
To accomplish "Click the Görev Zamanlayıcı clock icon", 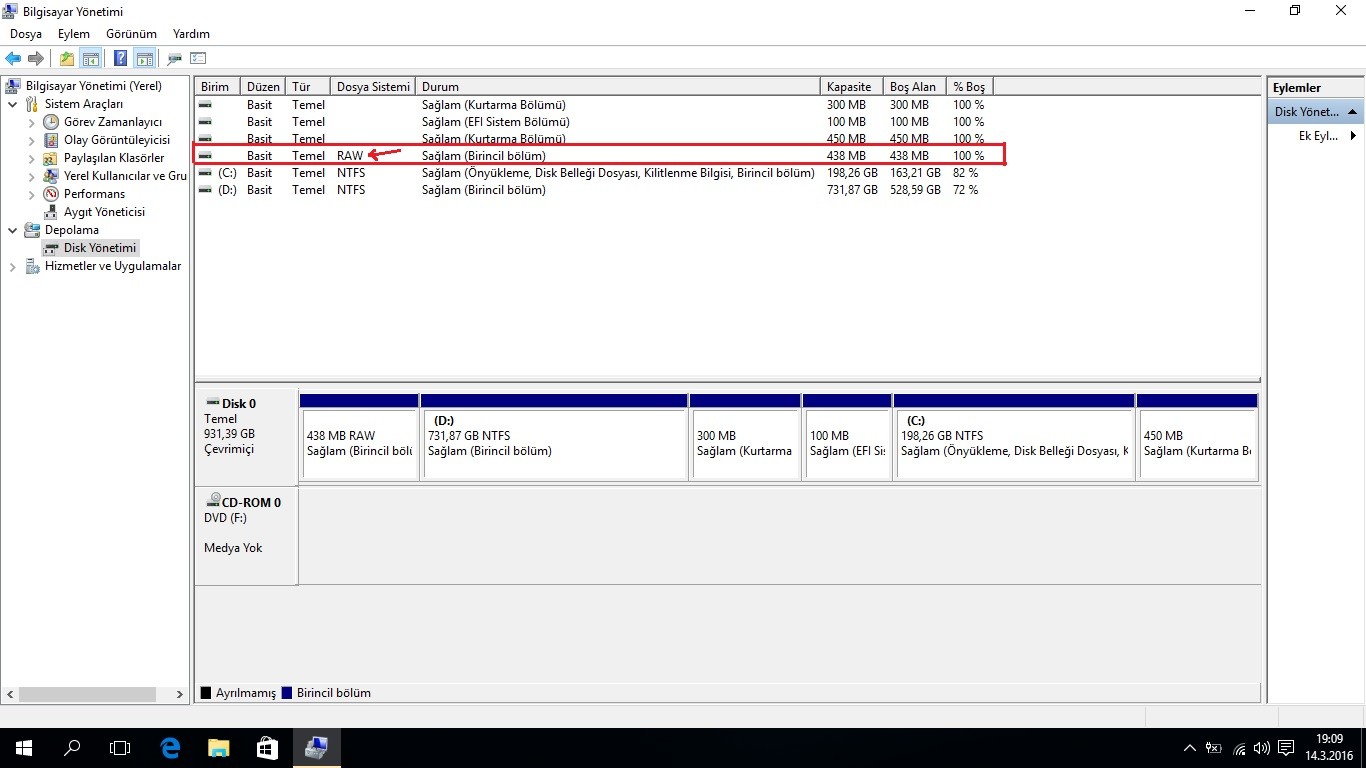I will (51, 122).
